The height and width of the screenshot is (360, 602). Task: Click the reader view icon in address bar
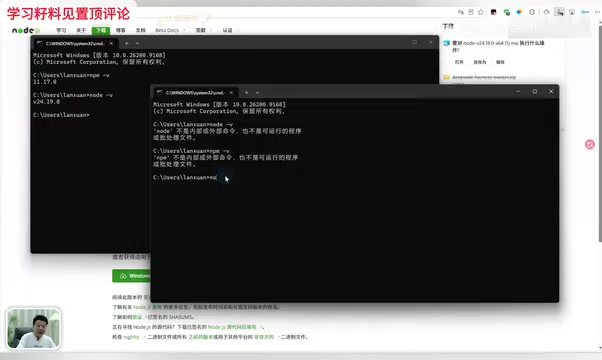click(x=471, y=12)
